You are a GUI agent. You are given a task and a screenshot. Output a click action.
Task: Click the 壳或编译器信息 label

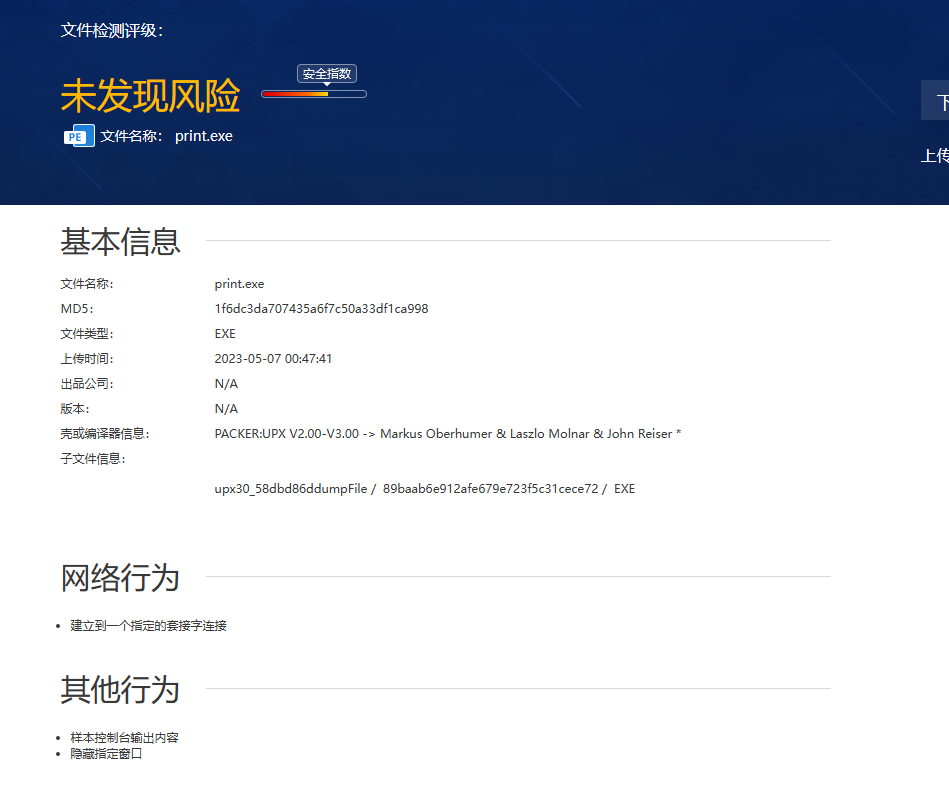(x=105, y=434)
